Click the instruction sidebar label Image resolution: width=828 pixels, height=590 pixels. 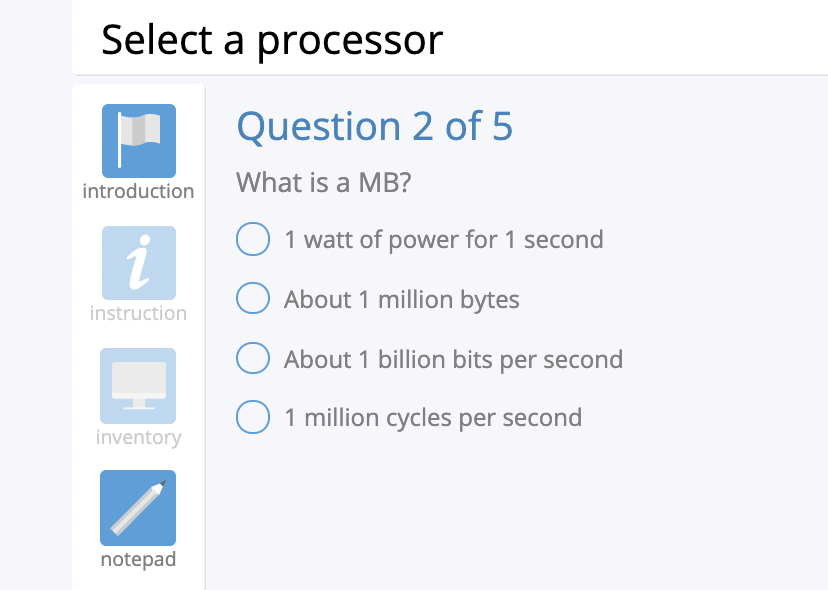[x=137, y=312]
